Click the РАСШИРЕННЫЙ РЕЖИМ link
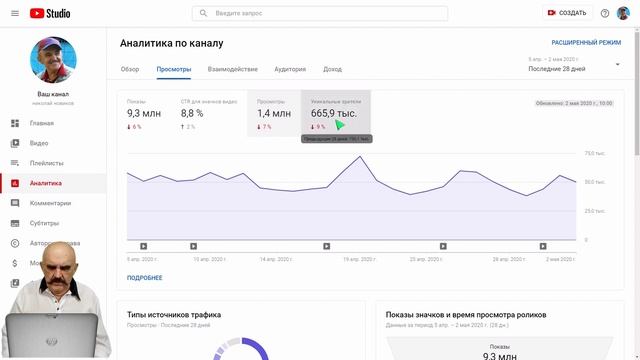 point(586,42)
